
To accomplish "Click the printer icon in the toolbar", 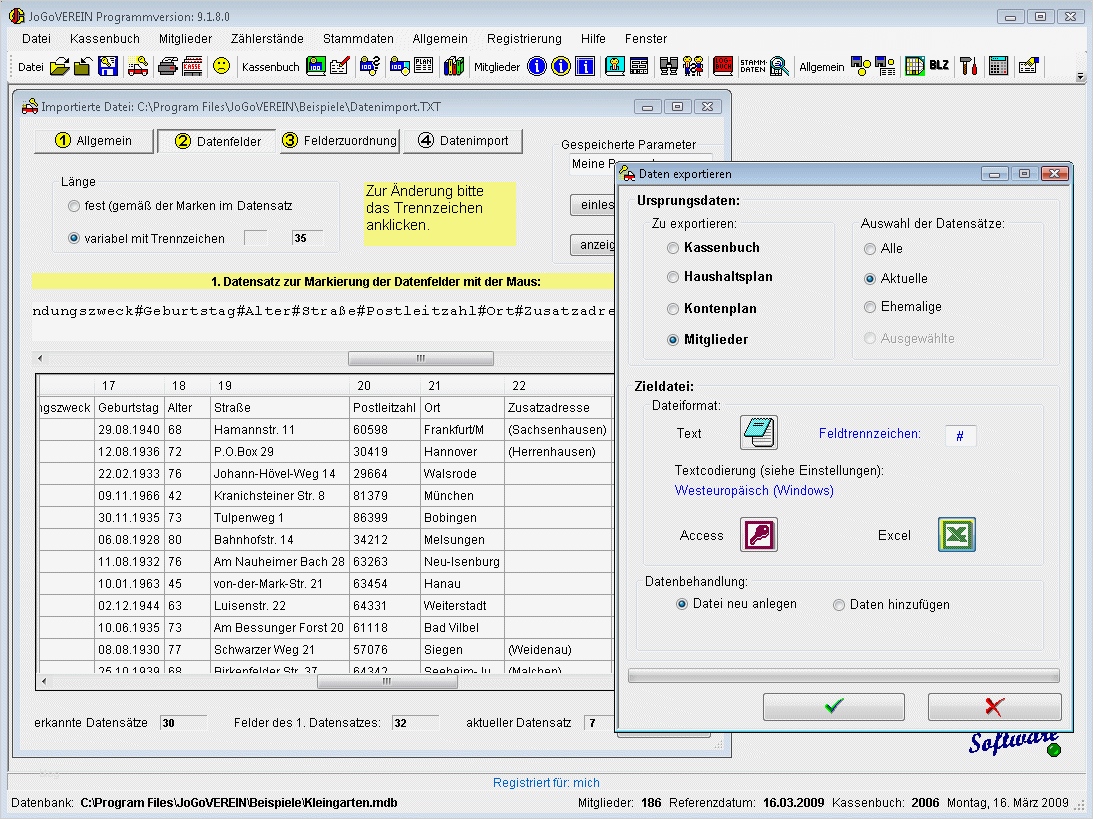I will click(168, 67).
